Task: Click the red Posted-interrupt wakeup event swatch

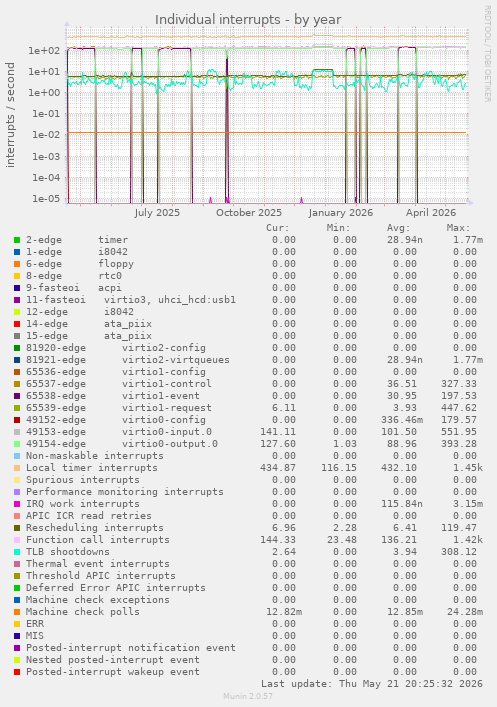Action: (x=17, y=672)
